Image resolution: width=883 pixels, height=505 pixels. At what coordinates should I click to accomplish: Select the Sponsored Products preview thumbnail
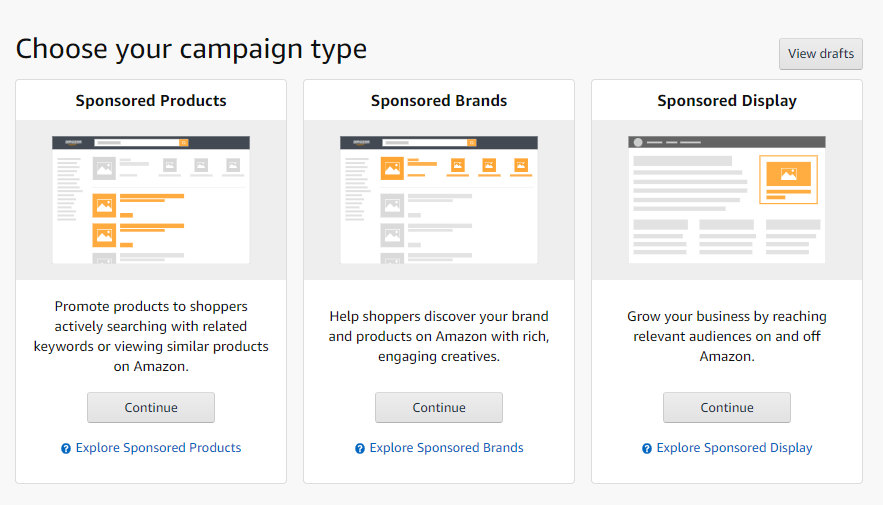[151, 200]
